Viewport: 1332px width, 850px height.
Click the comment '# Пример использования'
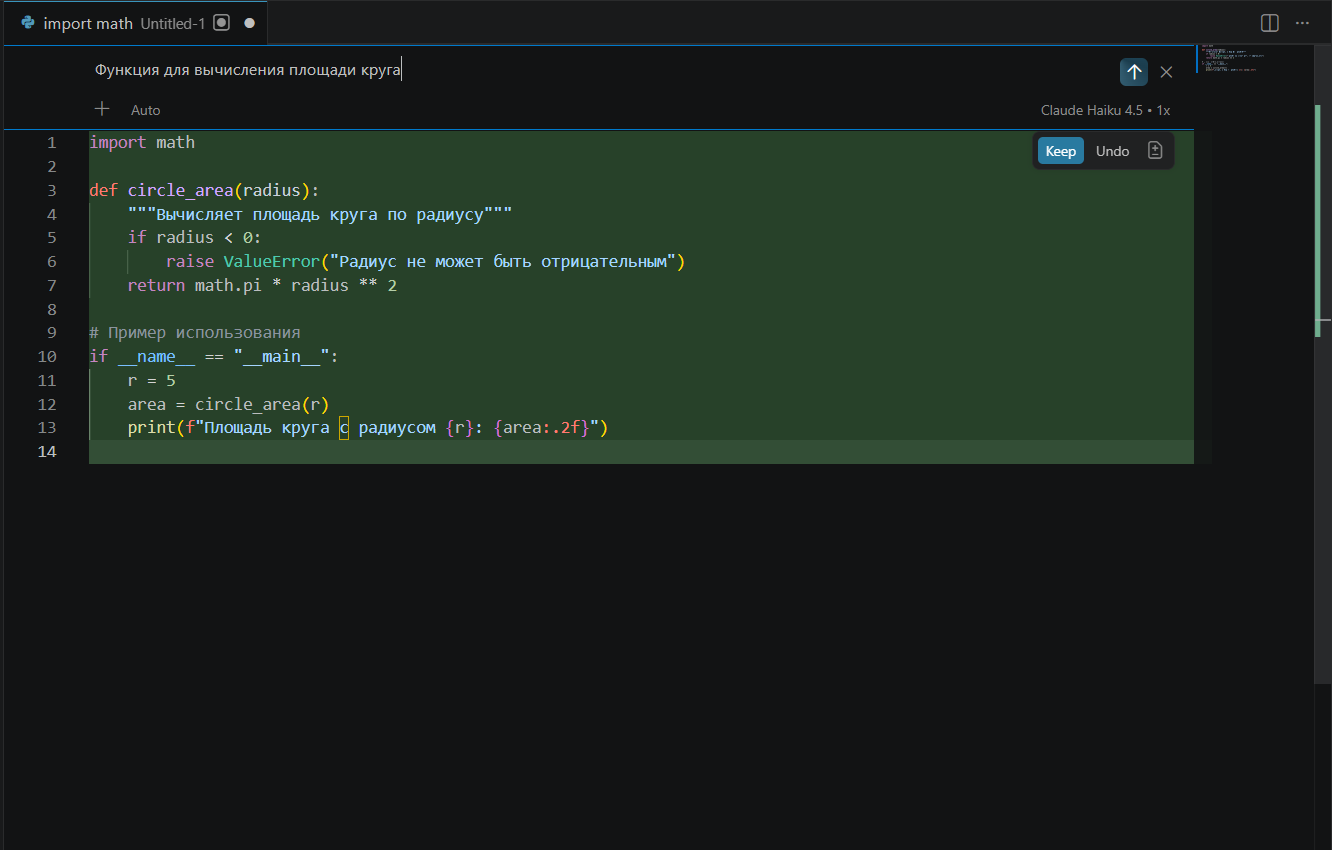[195, 333]
